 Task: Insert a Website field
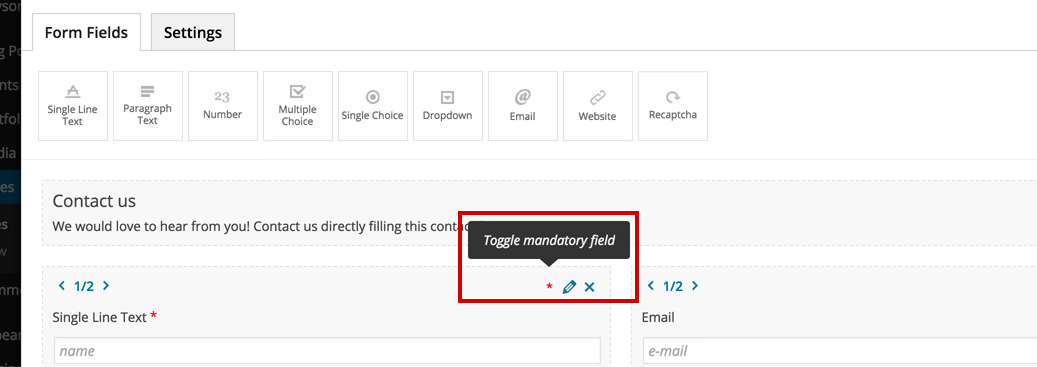tap(597, 106)
